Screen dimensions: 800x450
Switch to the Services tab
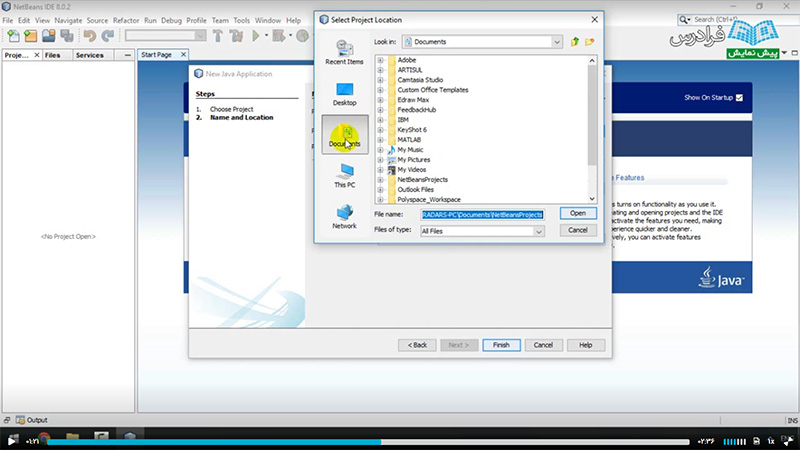point(89,55)
